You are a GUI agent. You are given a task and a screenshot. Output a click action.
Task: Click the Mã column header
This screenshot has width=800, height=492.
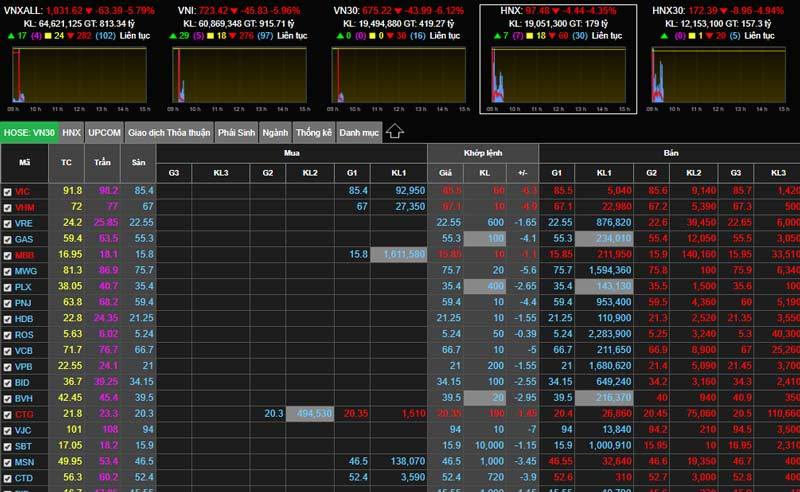click(x=24, y=162)
